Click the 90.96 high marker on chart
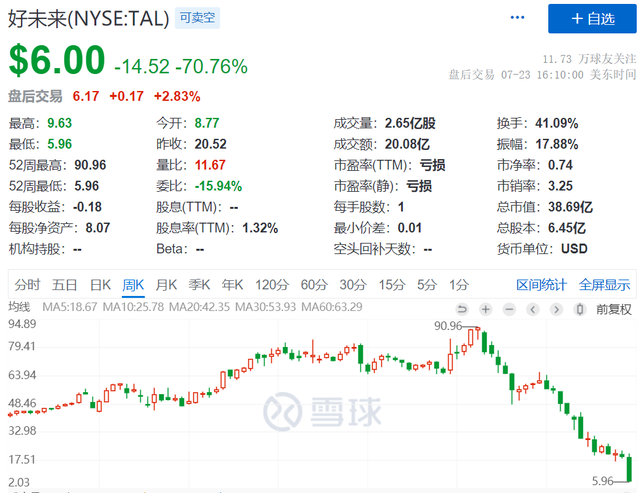Image resolution: width=640 pixels, height=493 pixels. coord(448,326)
